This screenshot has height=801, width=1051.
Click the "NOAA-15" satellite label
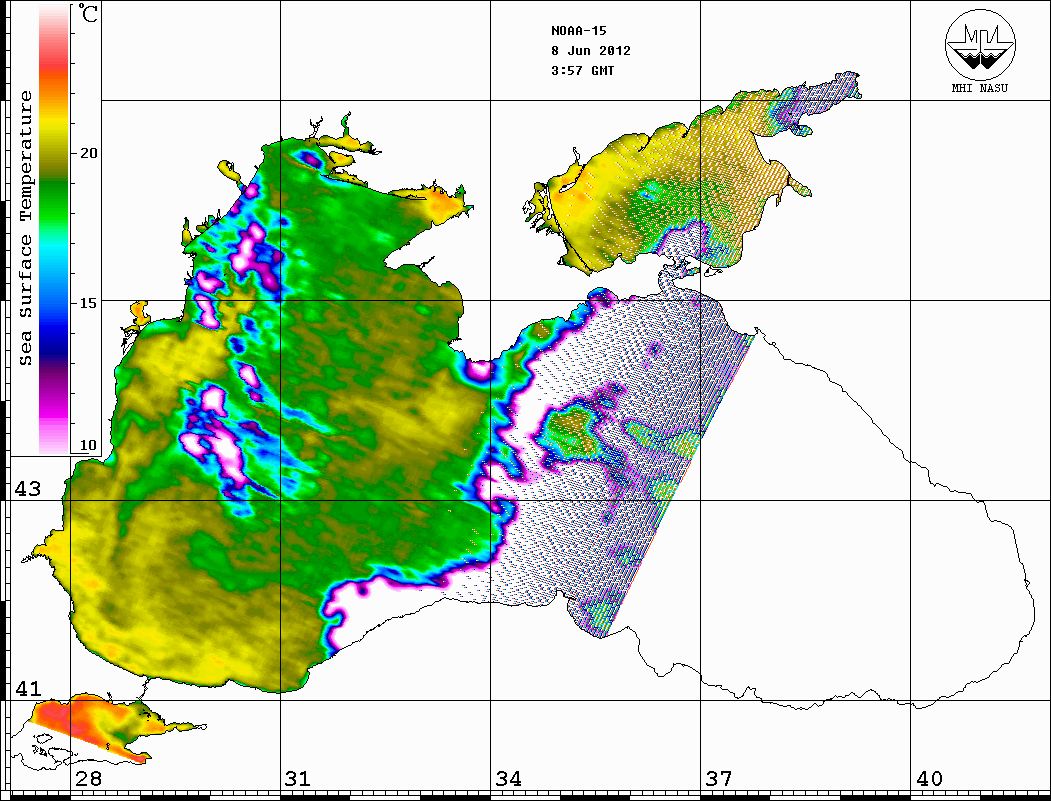pos(578,31)
